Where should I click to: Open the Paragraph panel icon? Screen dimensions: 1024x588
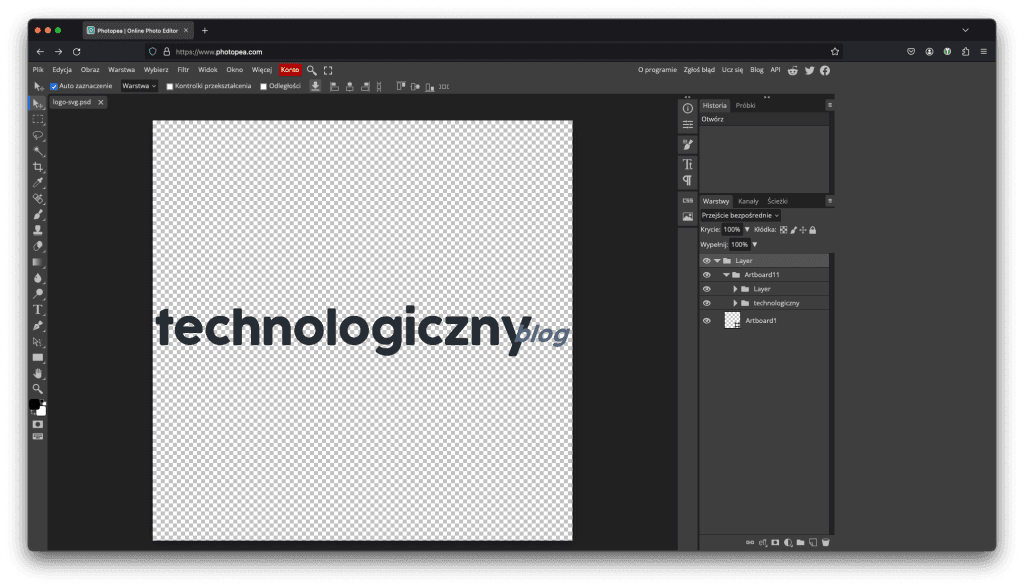(x=688, y=180)
